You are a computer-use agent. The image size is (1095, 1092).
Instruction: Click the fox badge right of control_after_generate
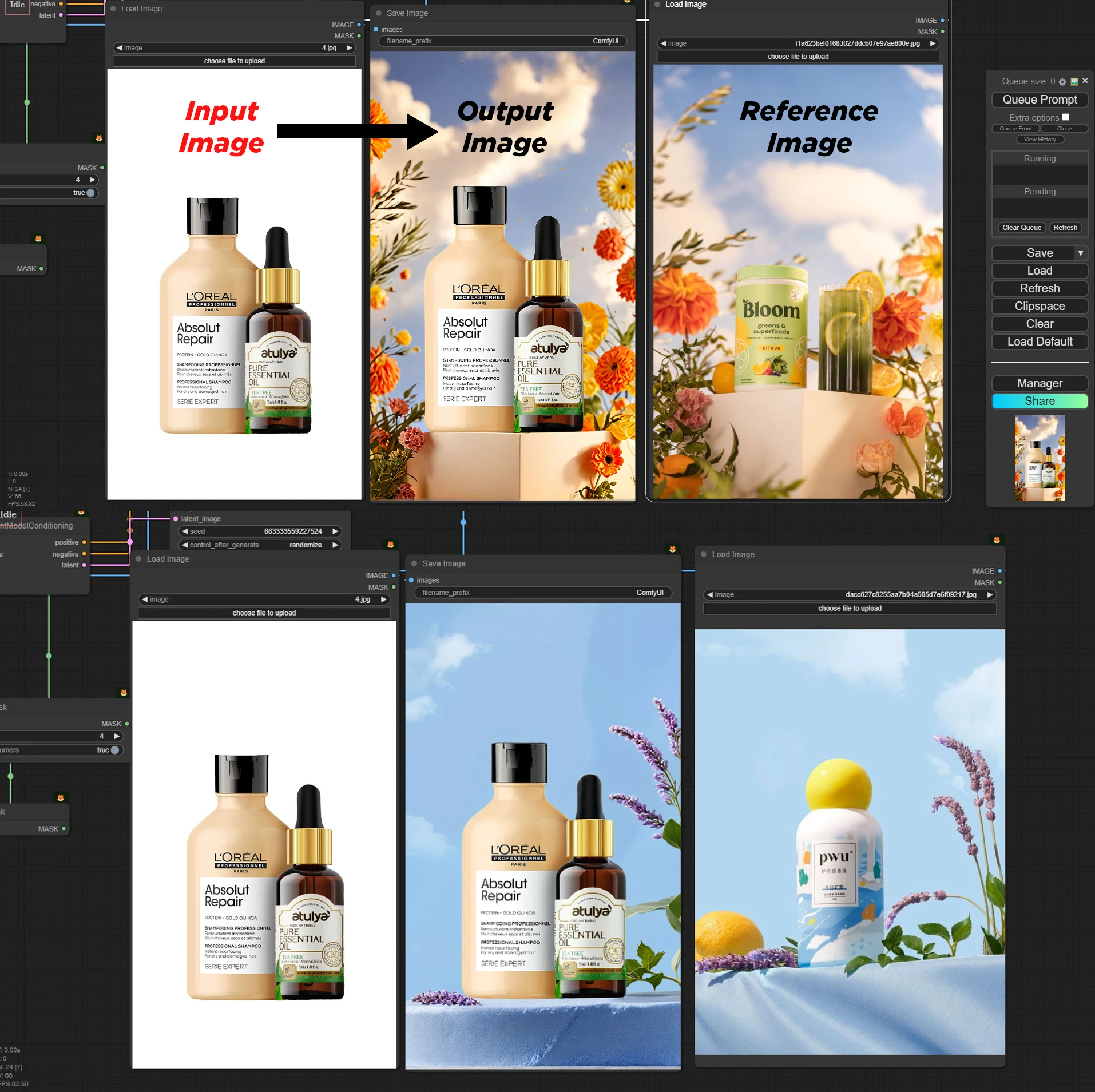pos(391,544)
